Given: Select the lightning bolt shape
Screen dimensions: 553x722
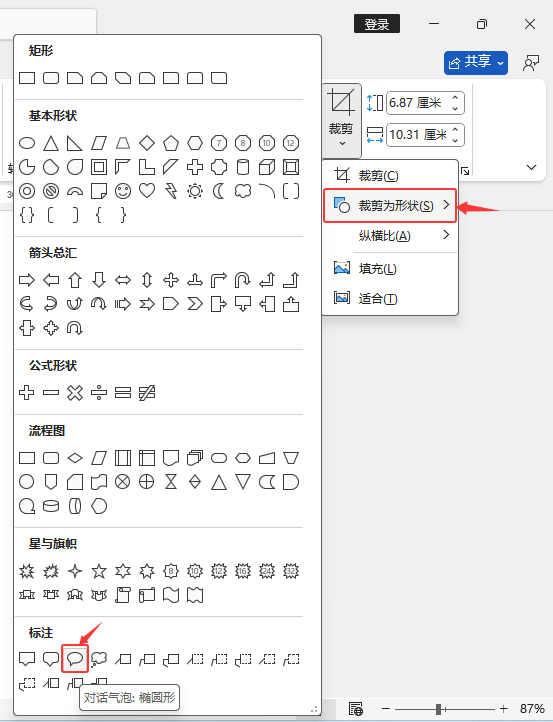Looking at the screenshot, I should [x=171, y=191].
